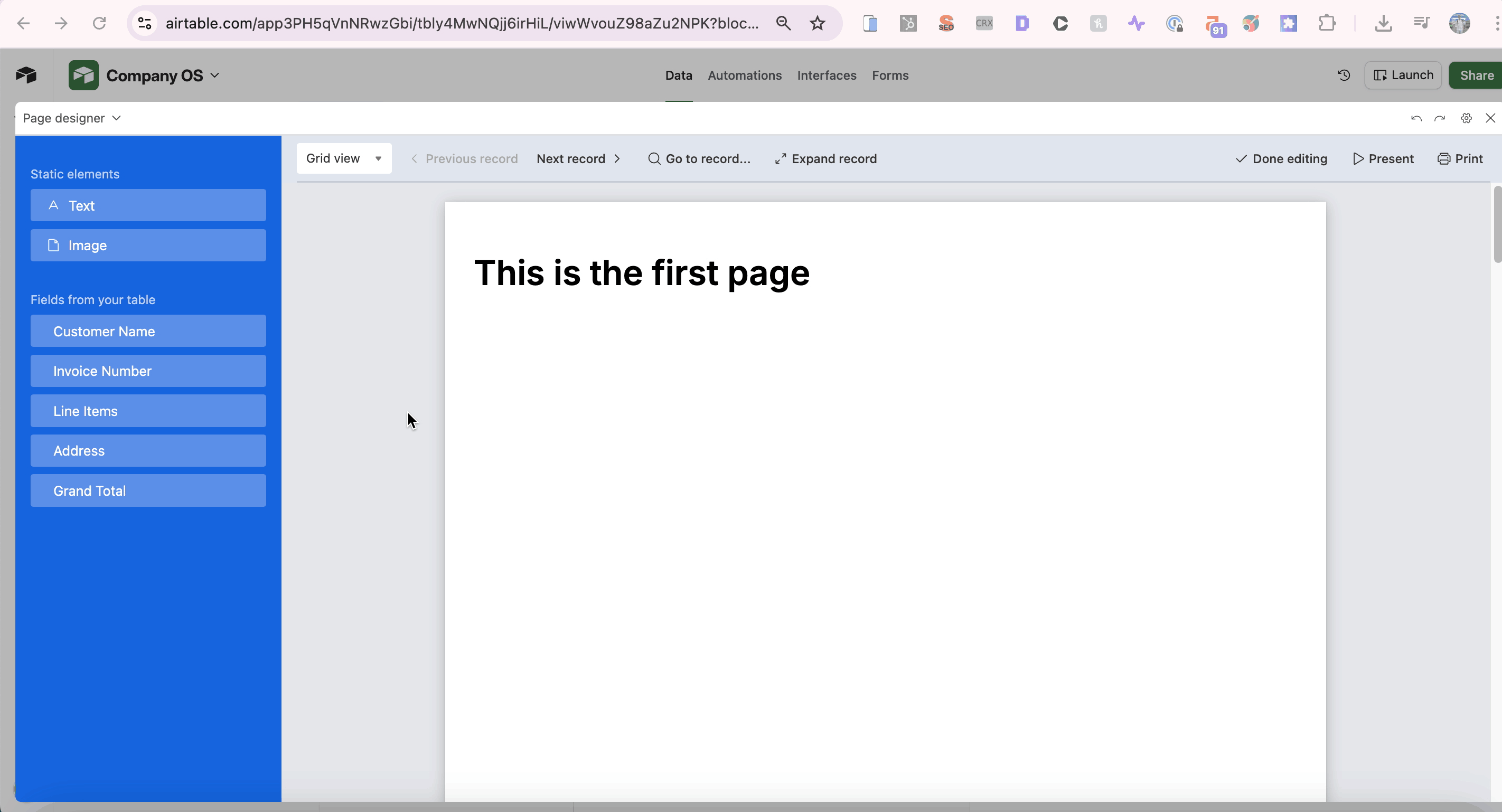Open the Print option
Viewport: 1502px width, 812px height.
1461,158
